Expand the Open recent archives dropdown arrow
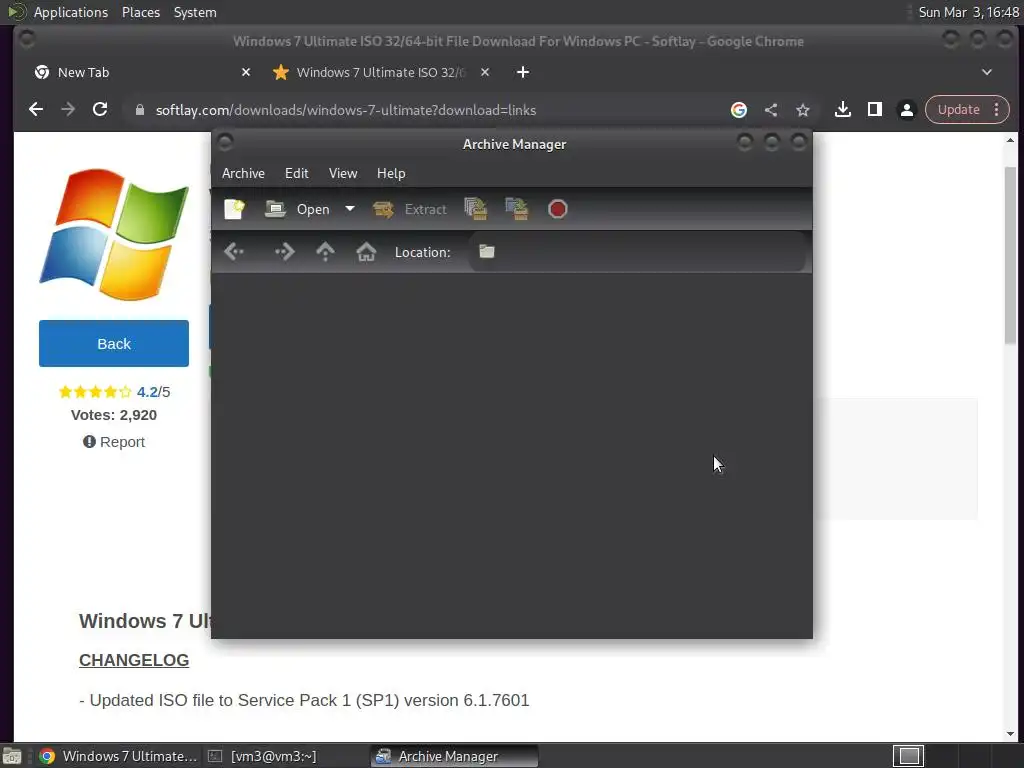Image resolution: width=1024 pixels, height=768 pixels. click(x=350, y=209)
